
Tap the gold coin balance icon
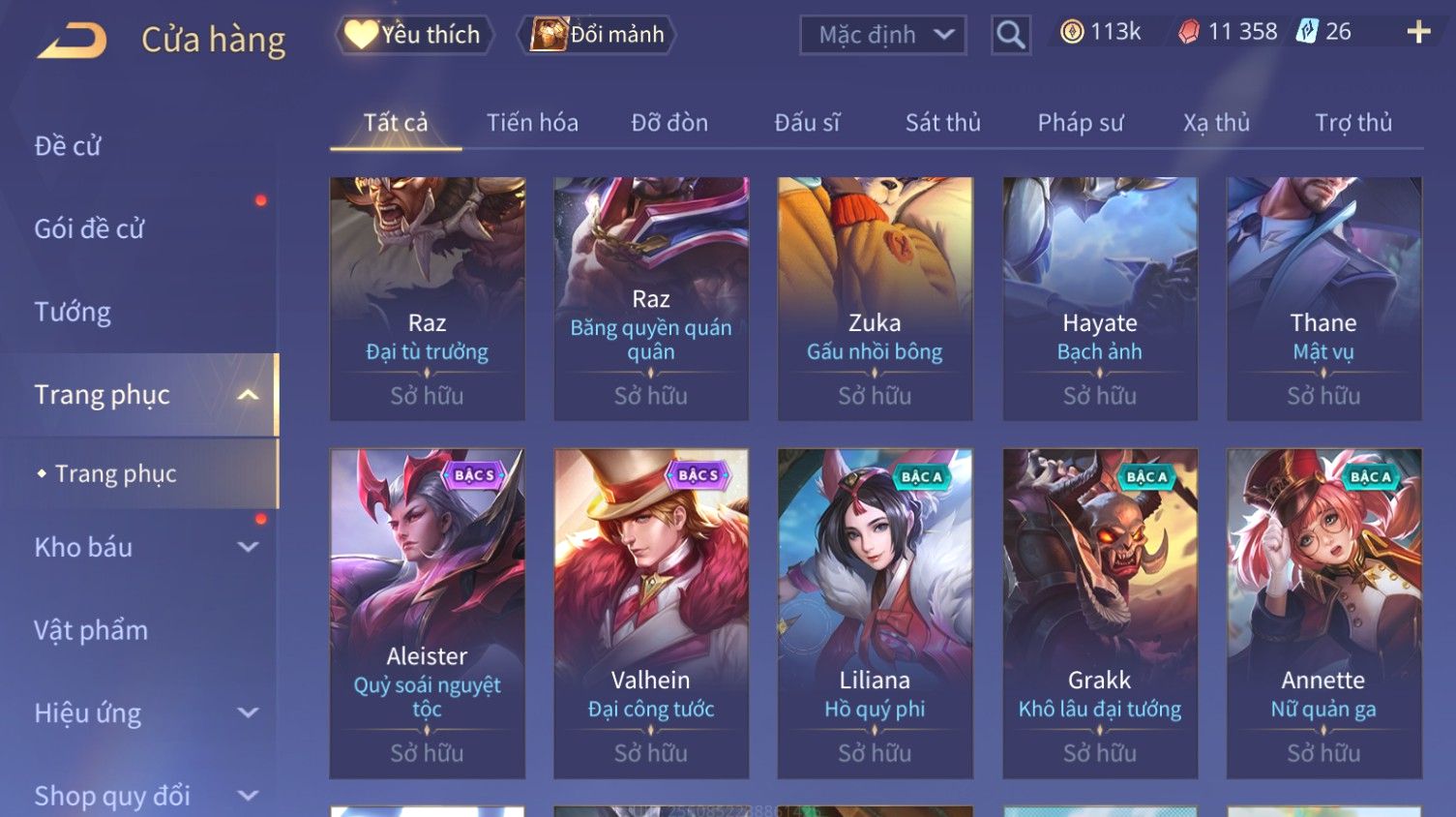click(x=1072, y=32)
